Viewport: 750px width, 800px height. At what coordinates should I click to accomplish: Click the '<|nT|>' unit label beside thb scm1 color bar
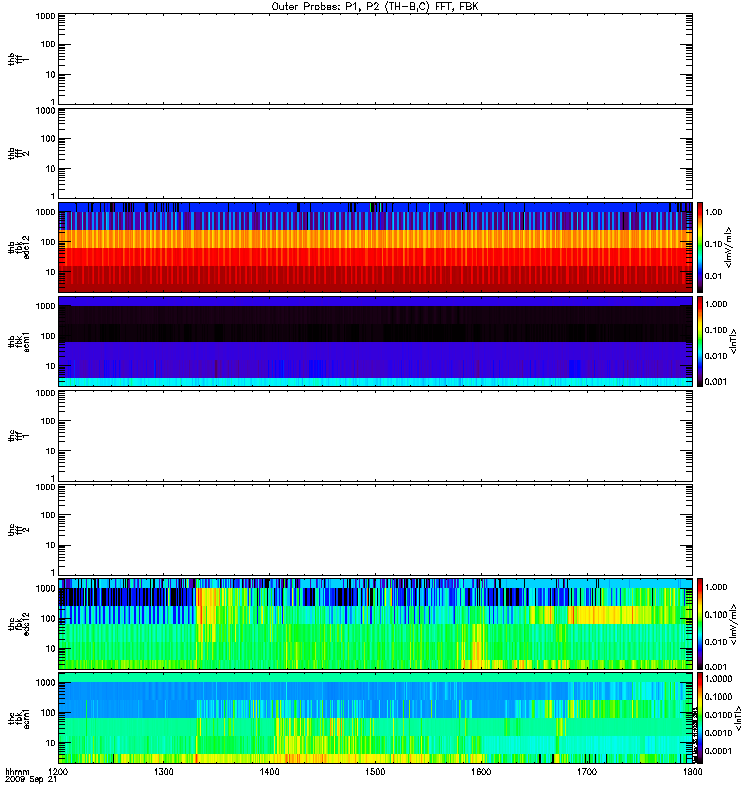(733, 341)
